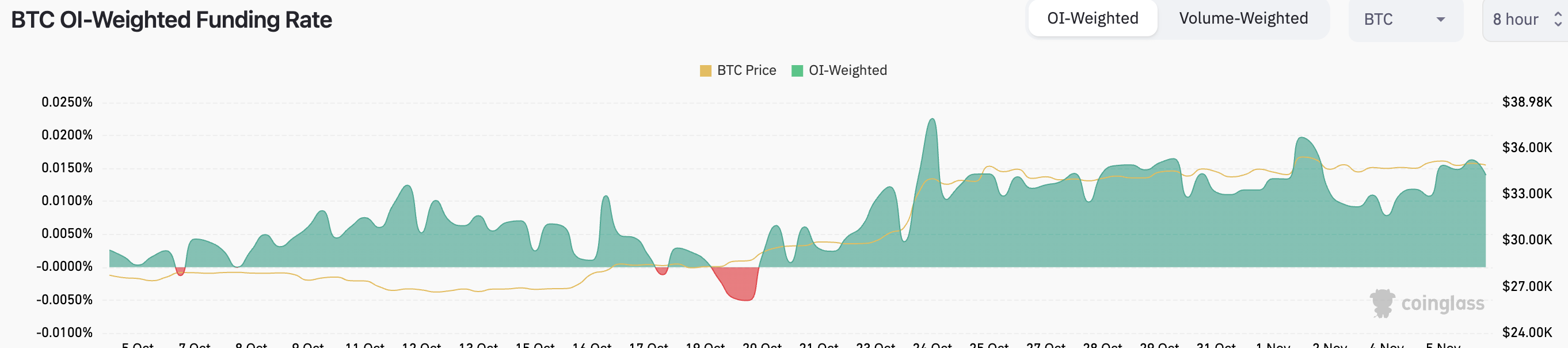The height and width of the screenshot is (348, 1568).
Task: Click the -0.0100% left axis label
Action: [x=64, y=333]
